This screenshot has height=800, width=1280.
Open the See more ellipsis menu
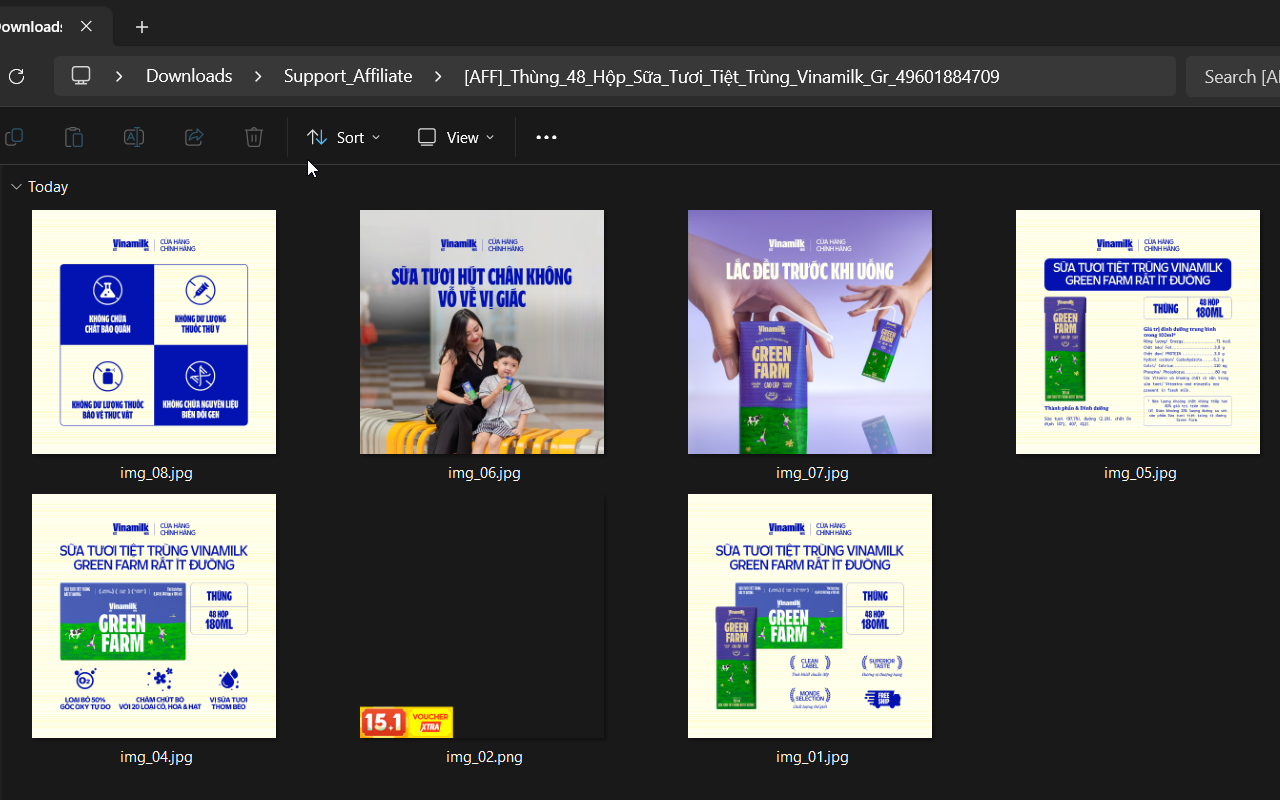pyautogui.click(x=546, y=137)
